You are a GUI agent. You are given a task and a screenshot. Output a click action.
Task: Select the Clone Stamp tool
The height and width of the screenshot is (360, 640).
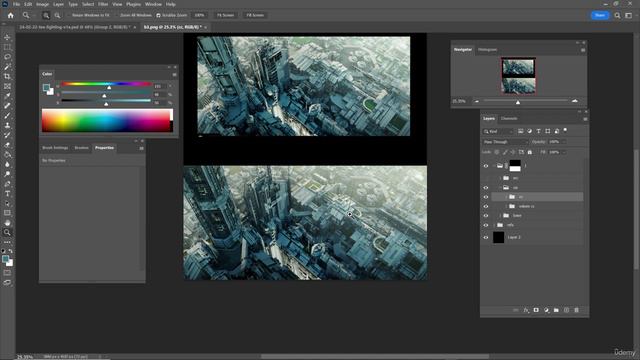(7, 125)
